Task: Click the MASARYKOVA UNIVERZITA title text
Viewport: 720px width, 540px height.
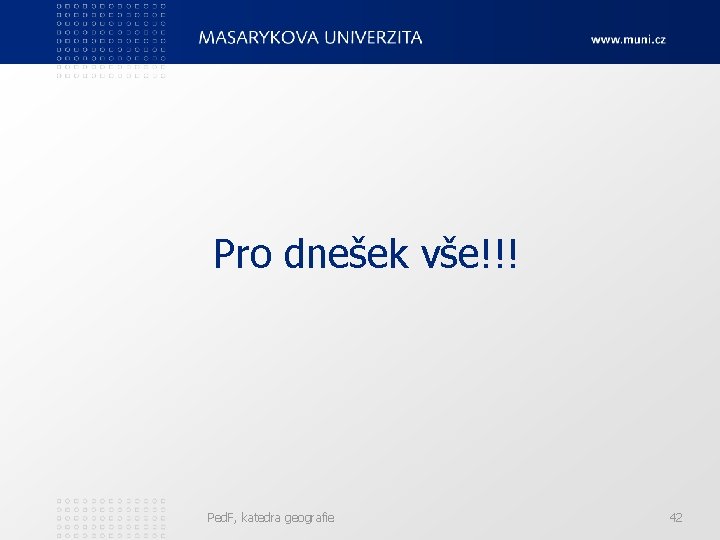Action: pos(310,38)
